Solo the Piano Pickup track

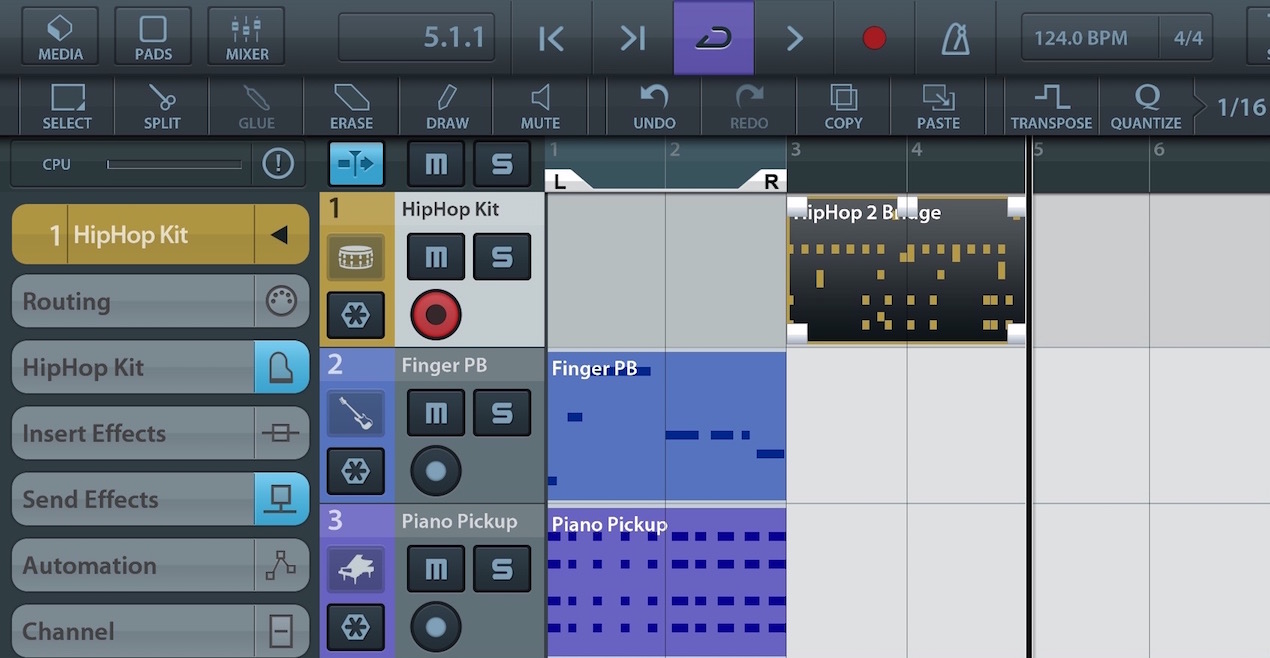click(x=502, y=568)
